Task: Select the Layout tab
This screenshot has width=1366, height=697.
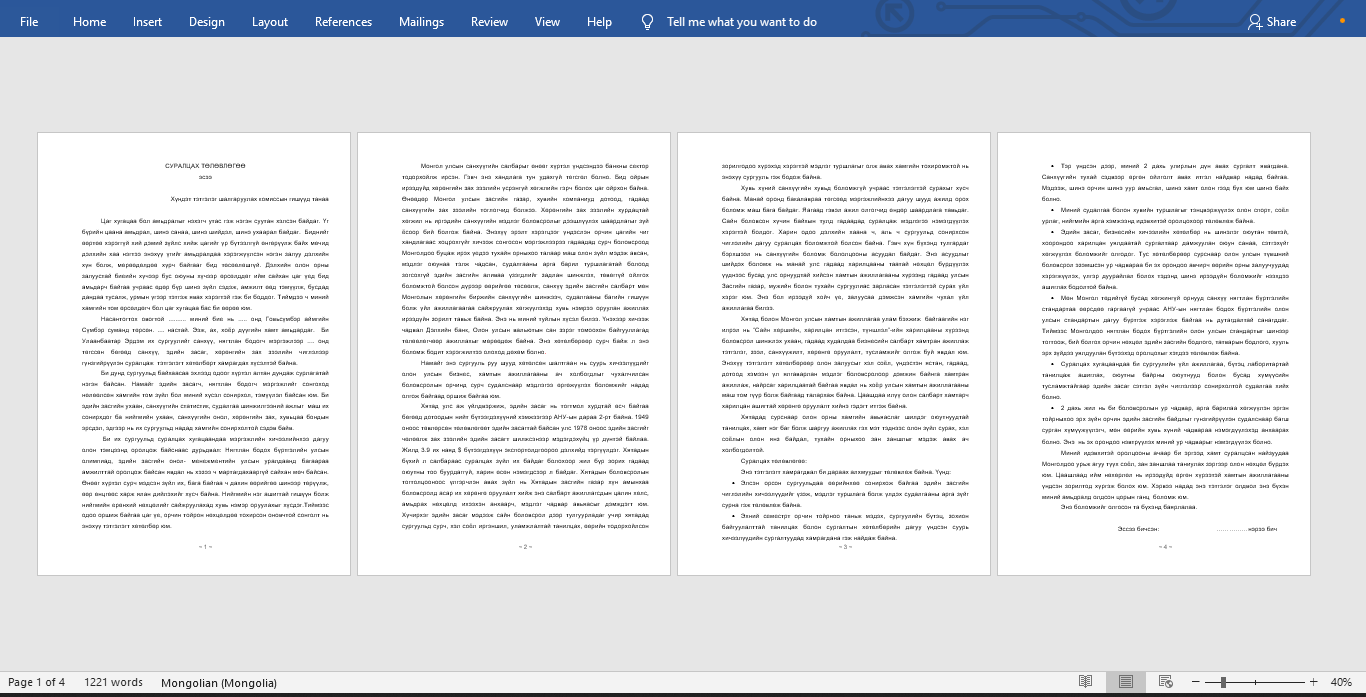Action: tap(269, 21)
